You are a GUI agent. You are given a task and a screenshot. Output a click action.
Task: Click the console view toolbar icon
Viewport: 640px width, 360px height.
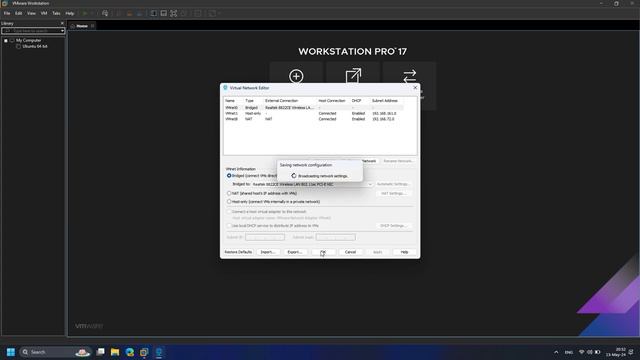(198, 13)
